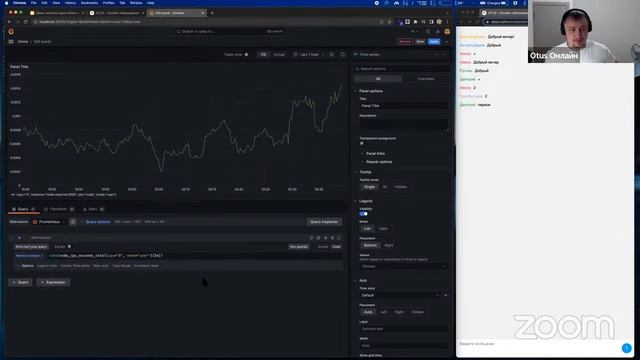
Task: Open the hamburger navigation menu
Action: pos(11,42)
